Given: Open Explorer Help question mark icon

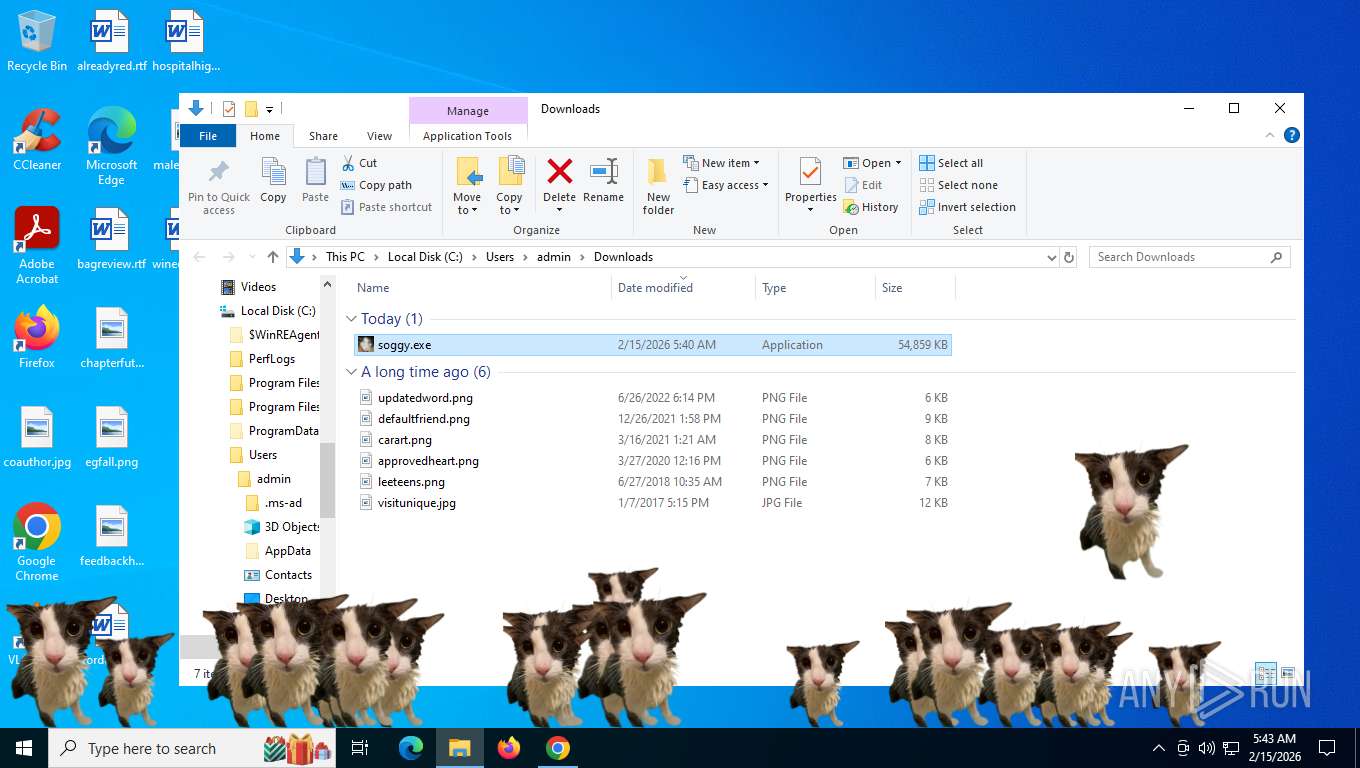Looking at the screenshot, I should tap(1292, 135).
